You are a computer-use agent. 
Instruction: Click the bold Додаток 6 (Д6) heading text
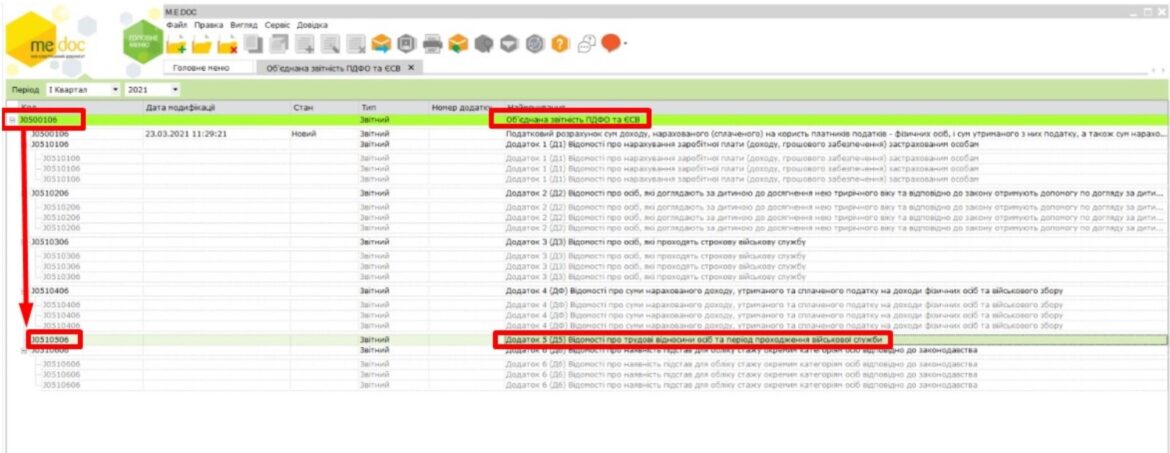(741, 350)
